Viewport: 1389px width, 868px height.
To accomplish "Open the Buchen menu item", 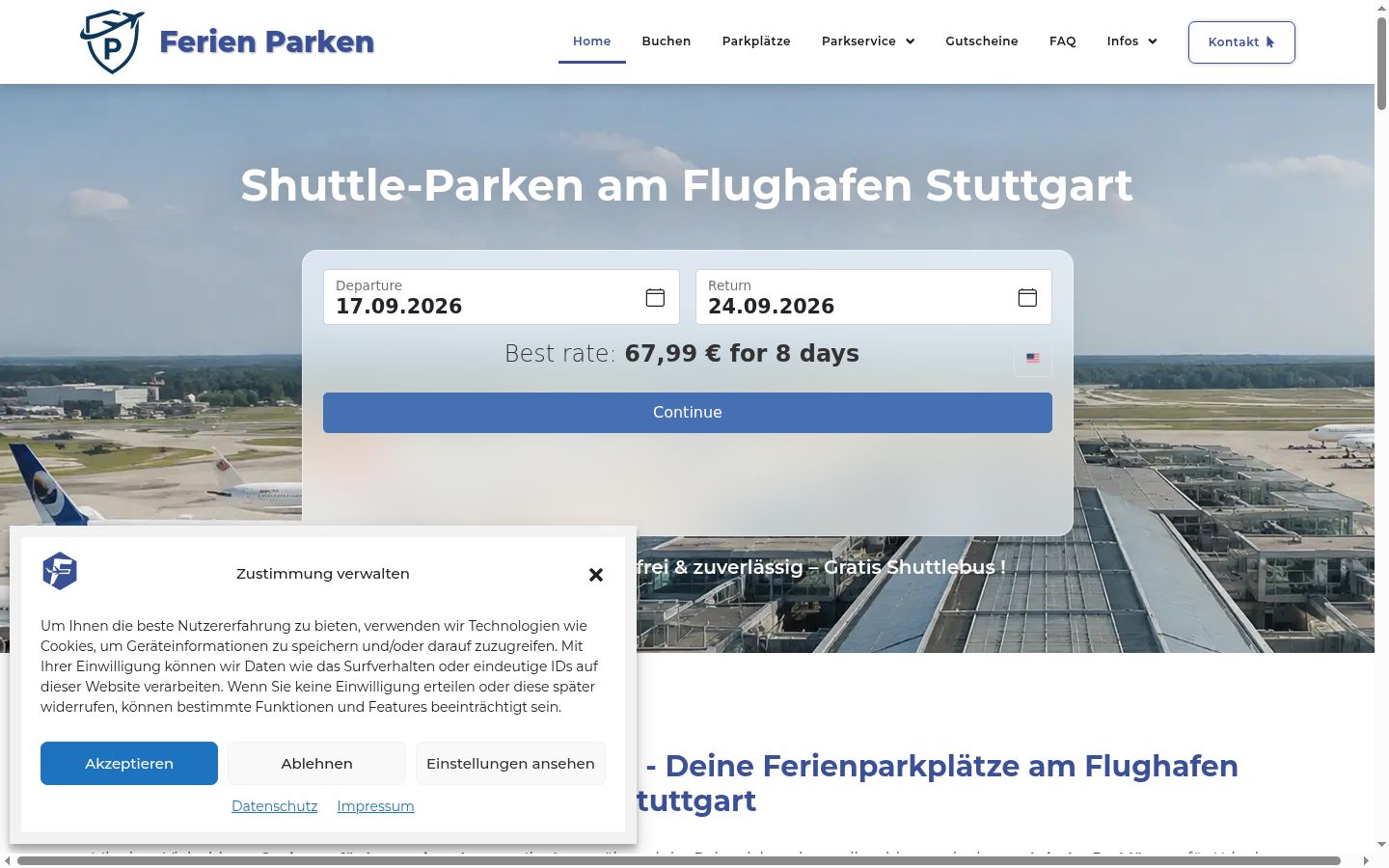I will coord(667,41).
